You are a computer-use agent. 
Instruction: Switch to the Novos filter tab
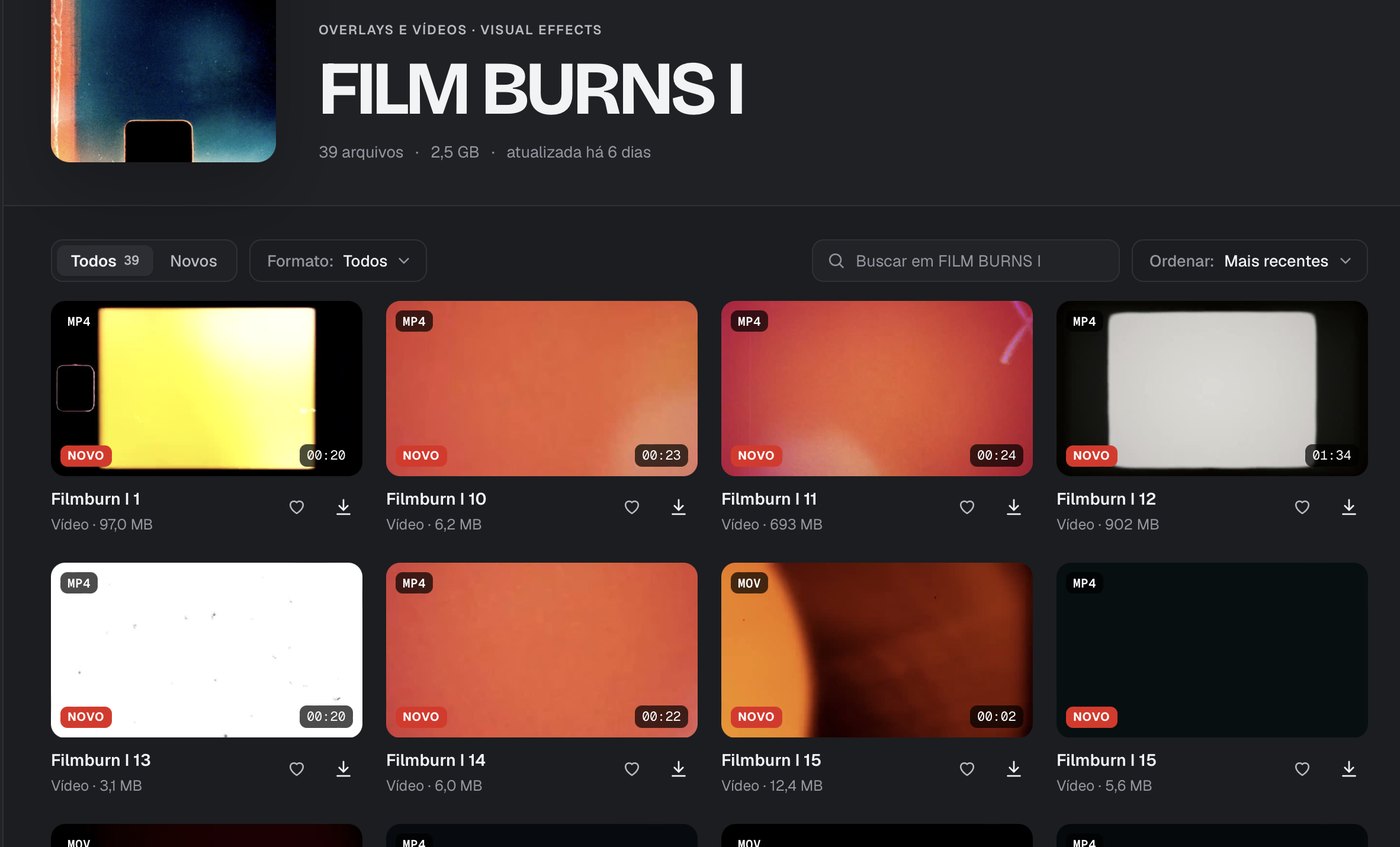tap(193, 261)
